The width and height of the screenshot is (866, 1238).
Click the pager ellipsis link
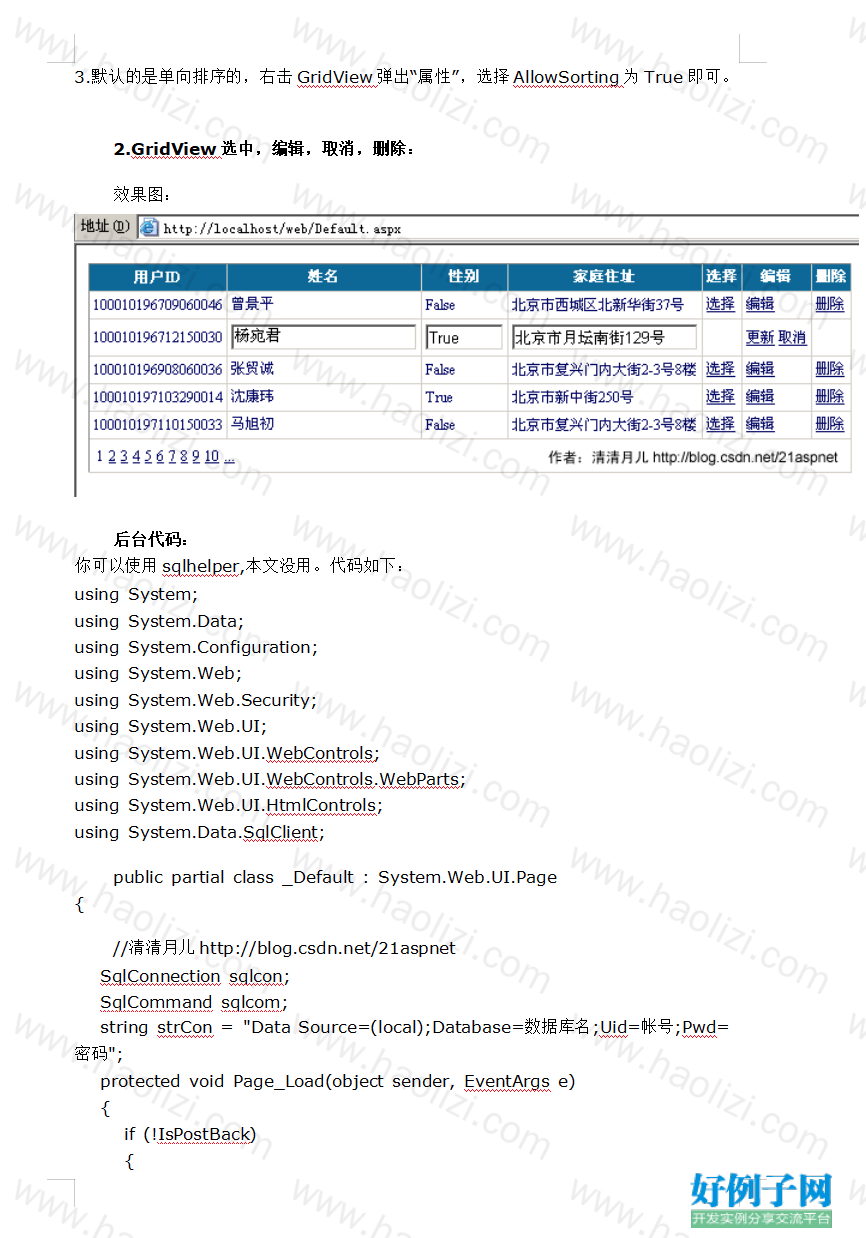pos(229,457)
